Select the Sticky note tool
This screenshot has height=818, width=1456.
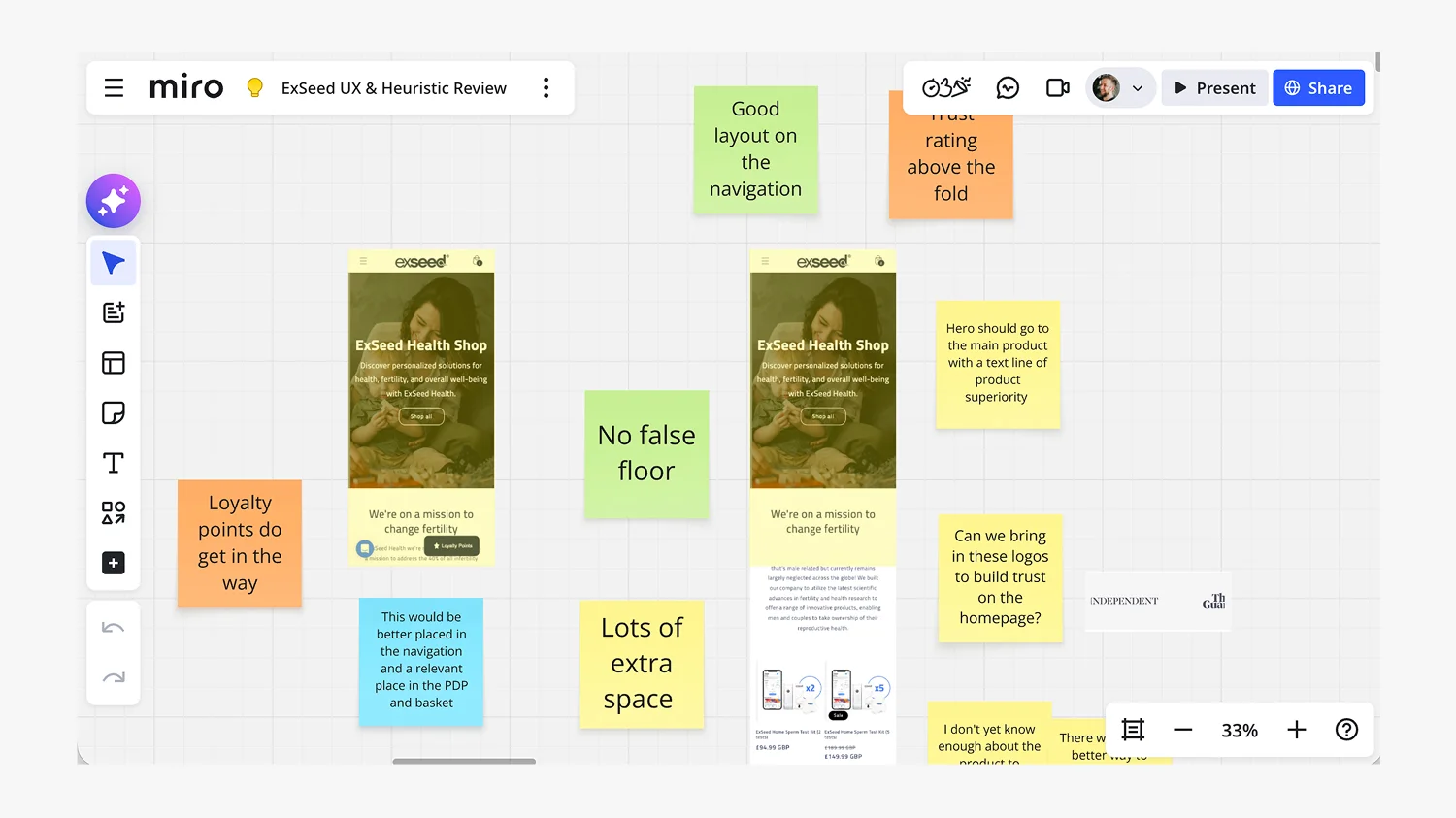pyautogui.click(x=114, y=413)
